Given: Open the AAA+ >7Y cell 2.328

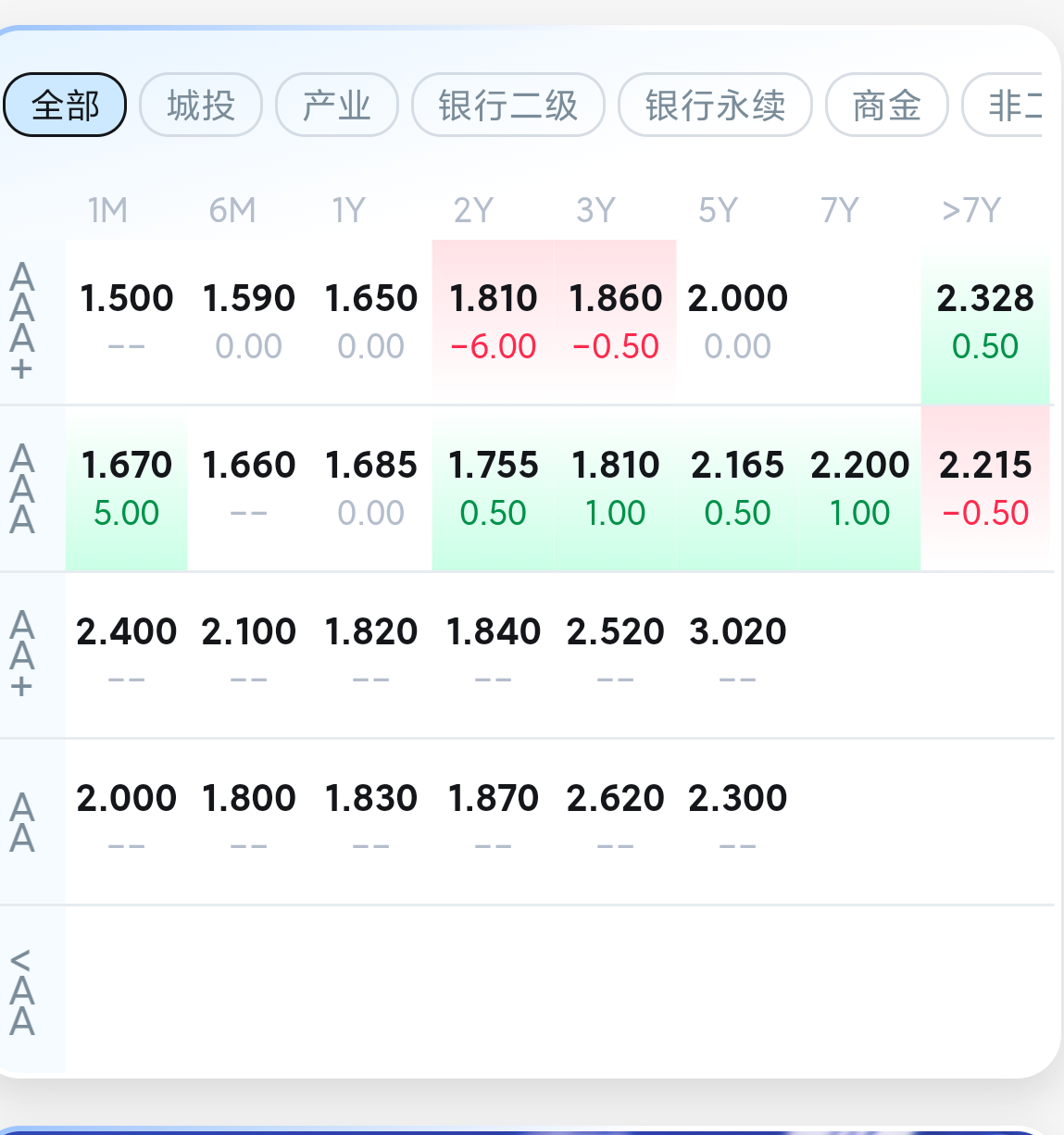Looking at the screenshot, I should pyautogui.click(x=984, y=320).
